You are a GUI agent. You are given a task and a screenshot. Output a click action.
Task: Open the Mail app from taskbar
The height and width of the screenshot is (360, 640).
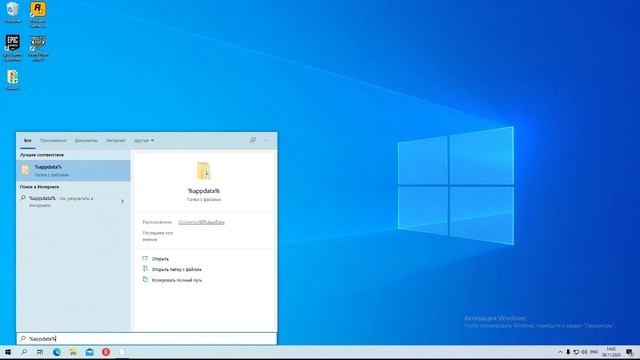click(x=89, y=352)
